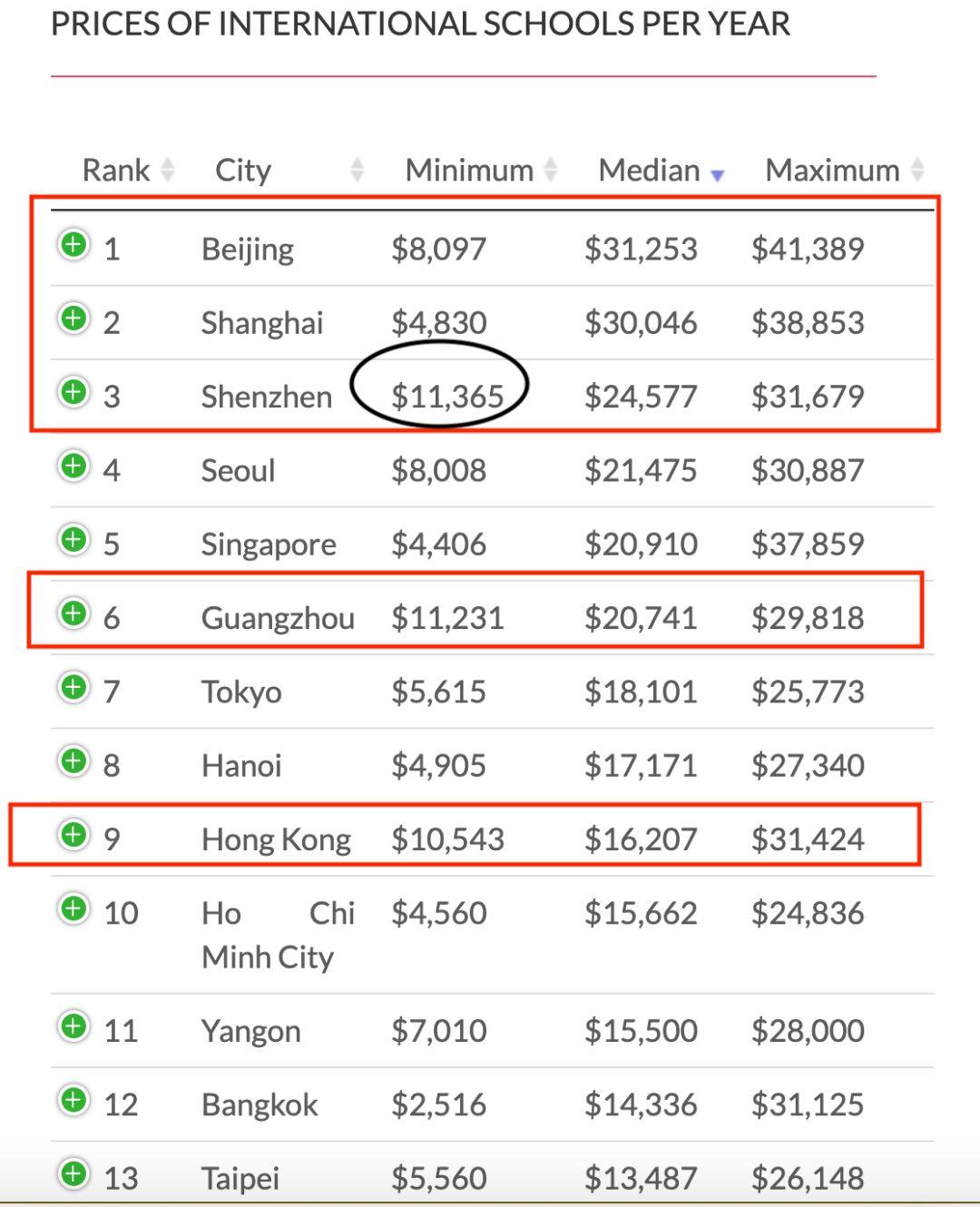Click green plus icon for Guangzhou
The width and height of the screenshot is (980, 1207).
(73, 613)
